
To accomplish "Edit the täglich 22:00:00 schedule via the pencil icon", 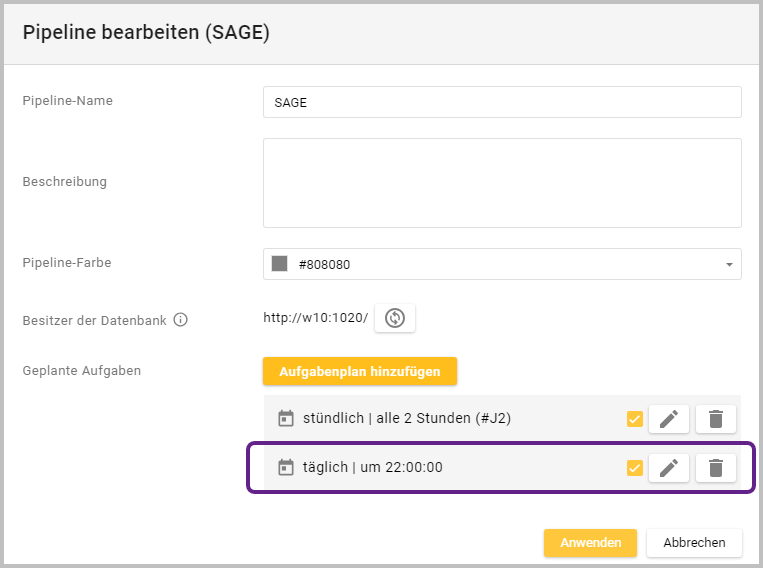I will coord(669,468).
